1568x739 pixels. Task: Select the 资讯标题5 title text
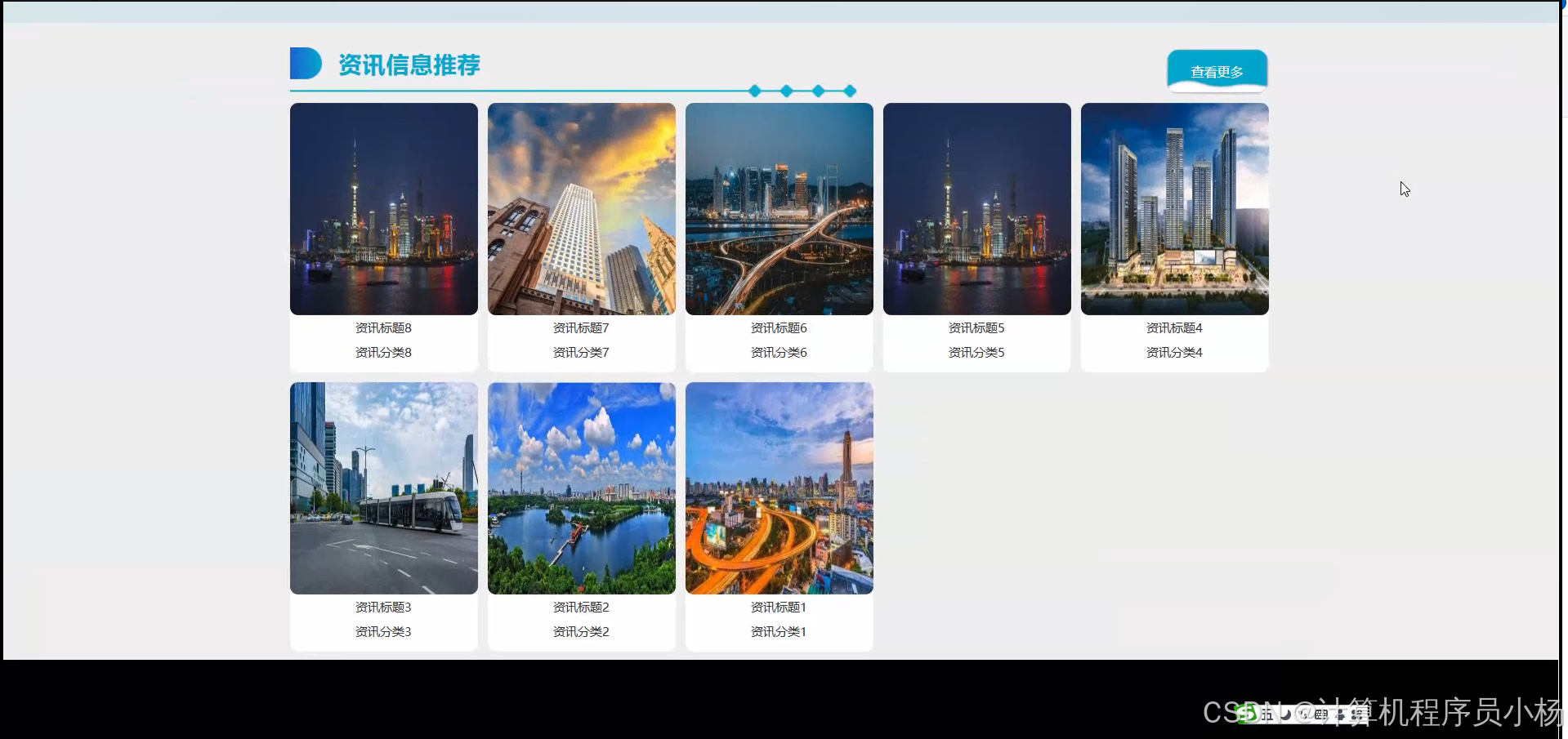coord(976,328)
